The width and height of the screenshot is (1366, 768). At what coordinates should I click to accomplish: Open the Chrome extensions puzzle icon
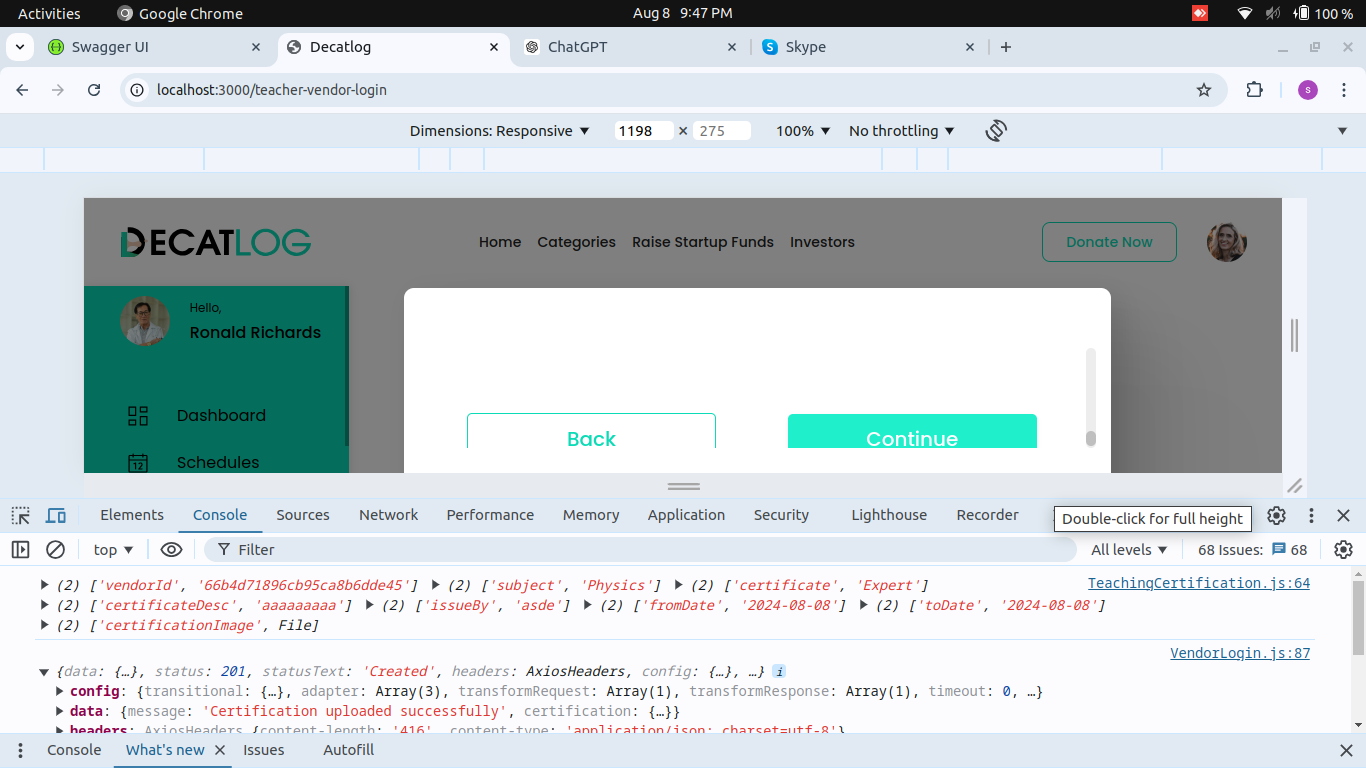(1254, 90)
